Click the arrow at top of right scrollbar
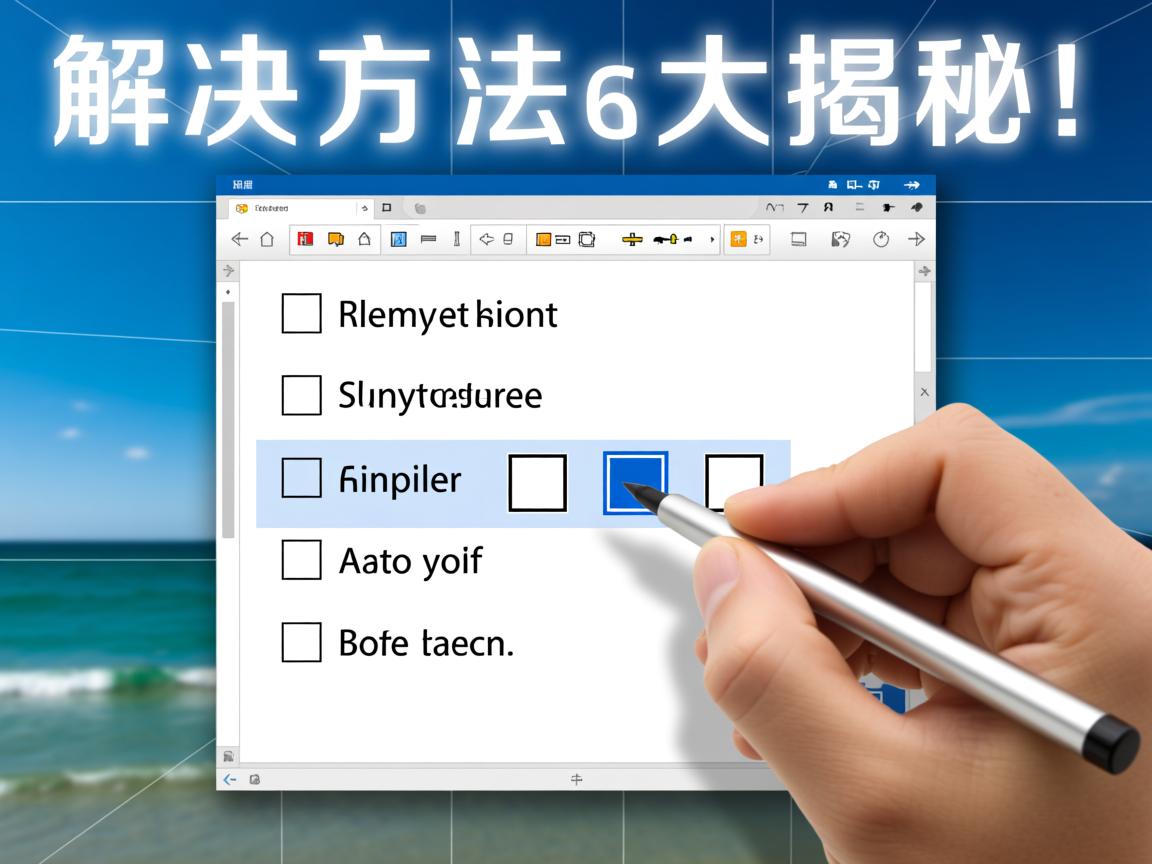This screenshot has height=864, width=1152. click(x=924, y=271)
